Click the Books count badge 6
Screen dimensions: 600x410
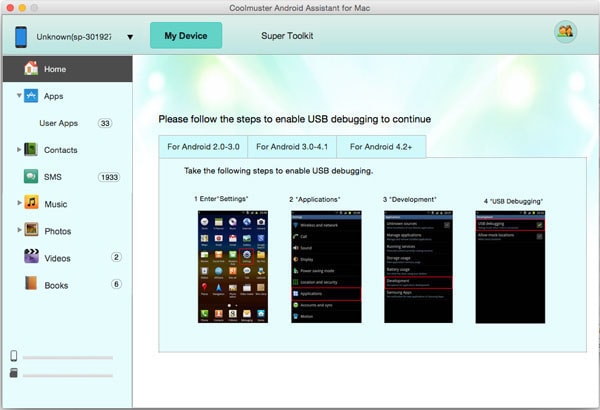(116, 284)
